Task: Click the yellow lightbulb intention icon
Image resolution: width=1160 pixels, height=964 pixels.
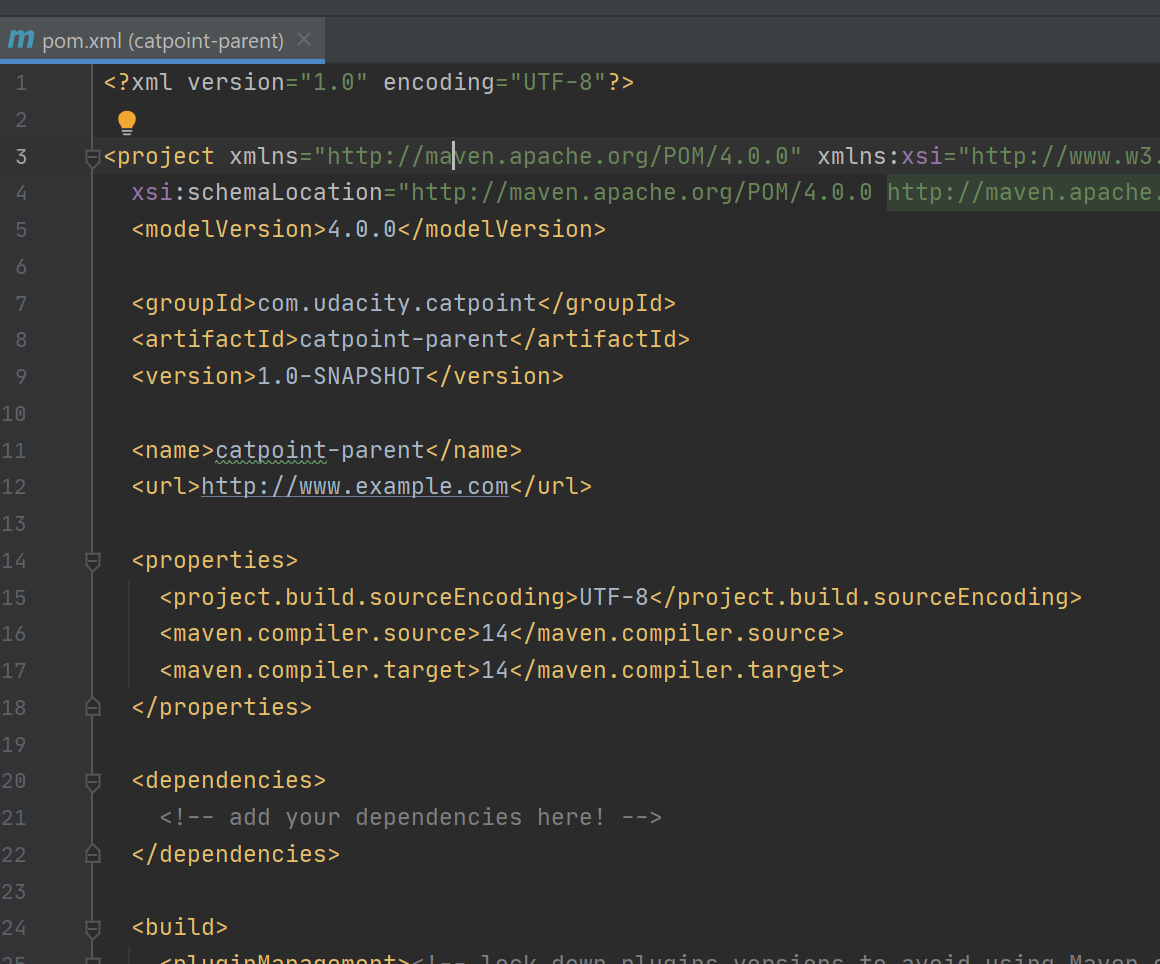Action: click(x=127, y=122)
